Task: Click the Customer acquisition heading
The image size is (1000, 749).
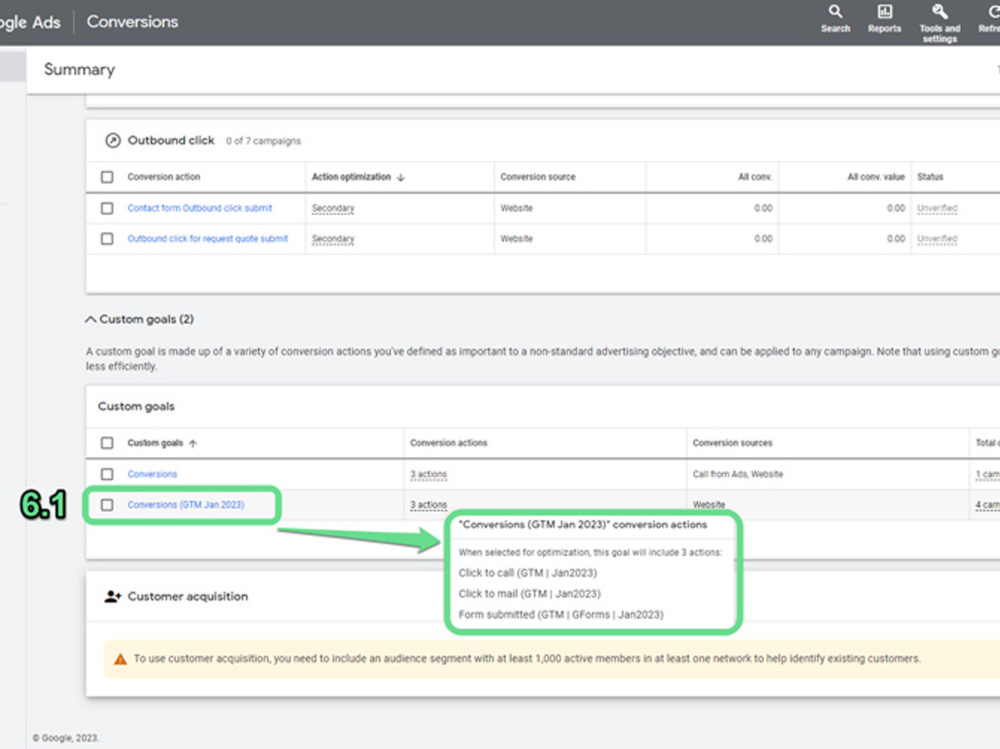Action: [x=188, y=597]
